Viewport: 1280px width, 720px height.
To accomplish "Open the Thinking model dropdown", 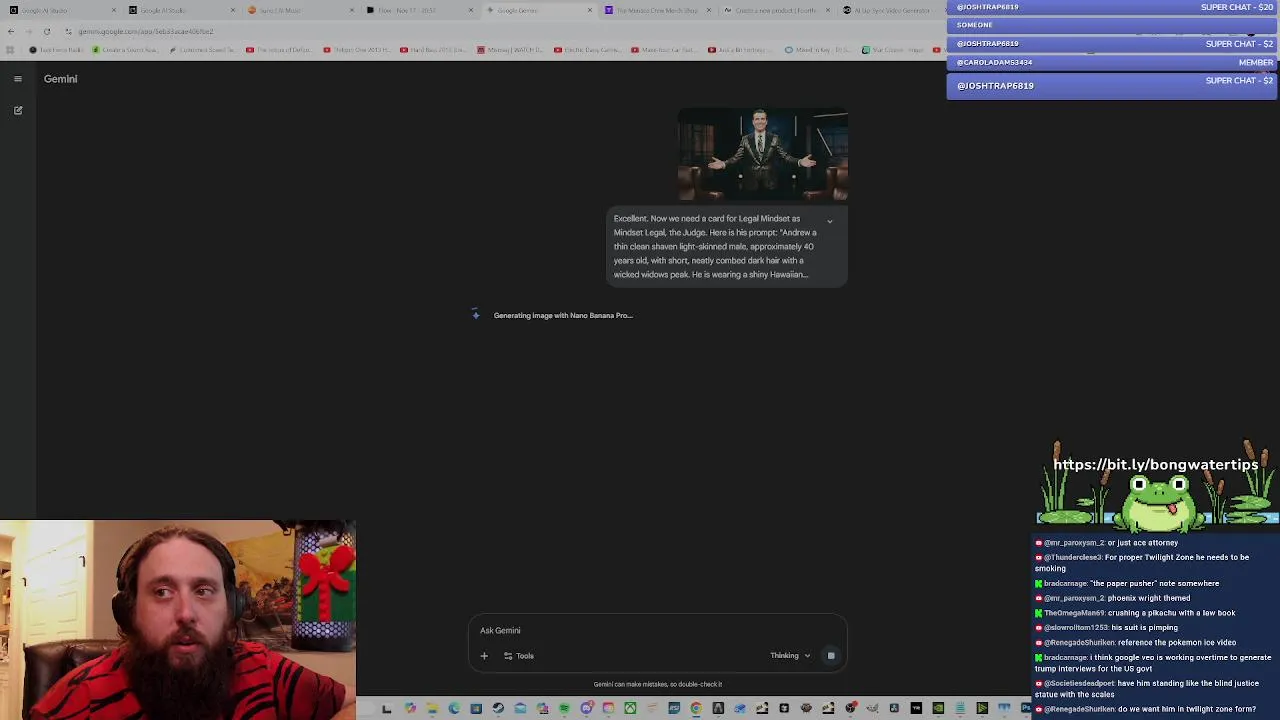I will (790, 656).
